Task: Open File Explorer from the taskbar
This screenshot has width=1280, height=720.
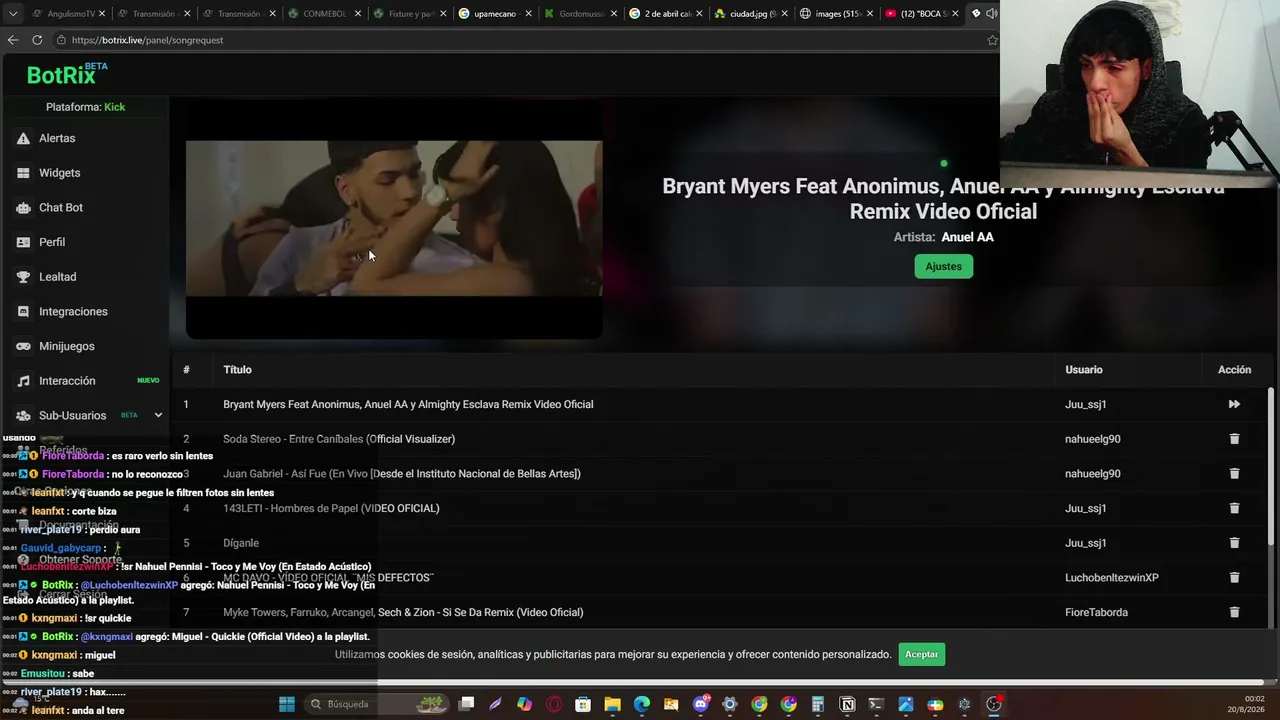Action: 612,704
